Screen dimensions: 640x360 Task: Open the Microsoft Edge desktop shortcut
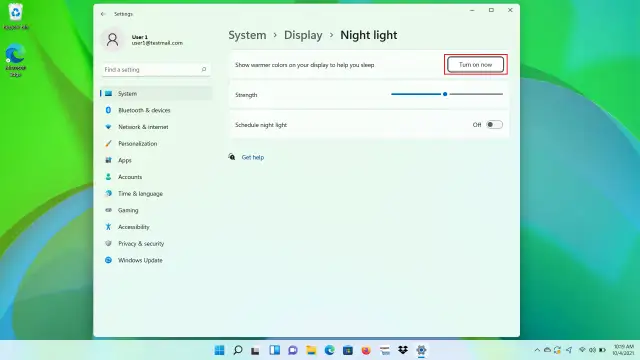[x=16, y=60]
